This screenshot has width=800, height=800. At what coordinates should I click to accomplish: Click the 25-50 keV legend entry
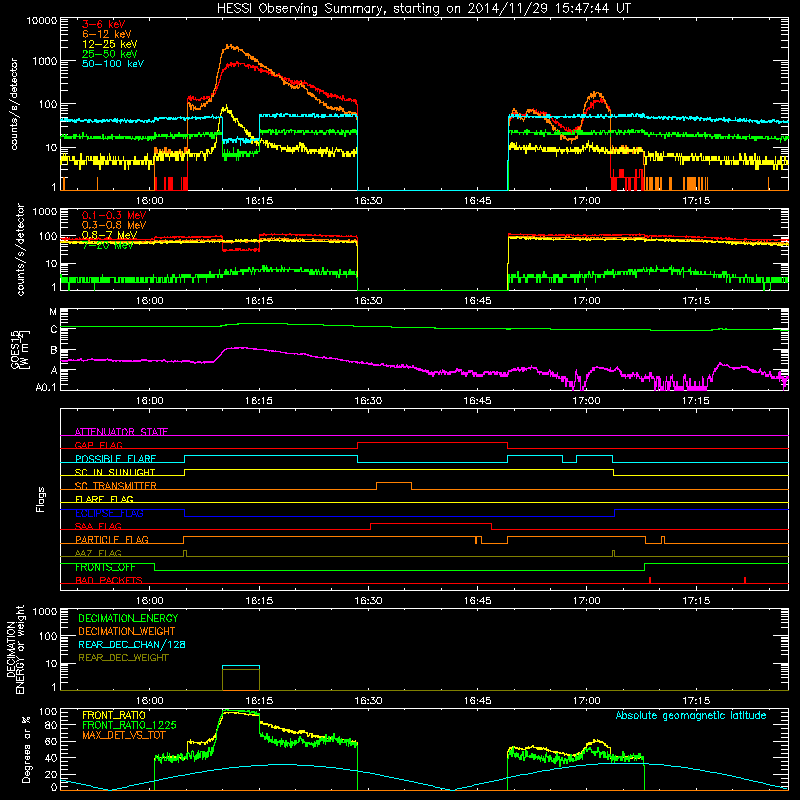click(x=110, y=54)
